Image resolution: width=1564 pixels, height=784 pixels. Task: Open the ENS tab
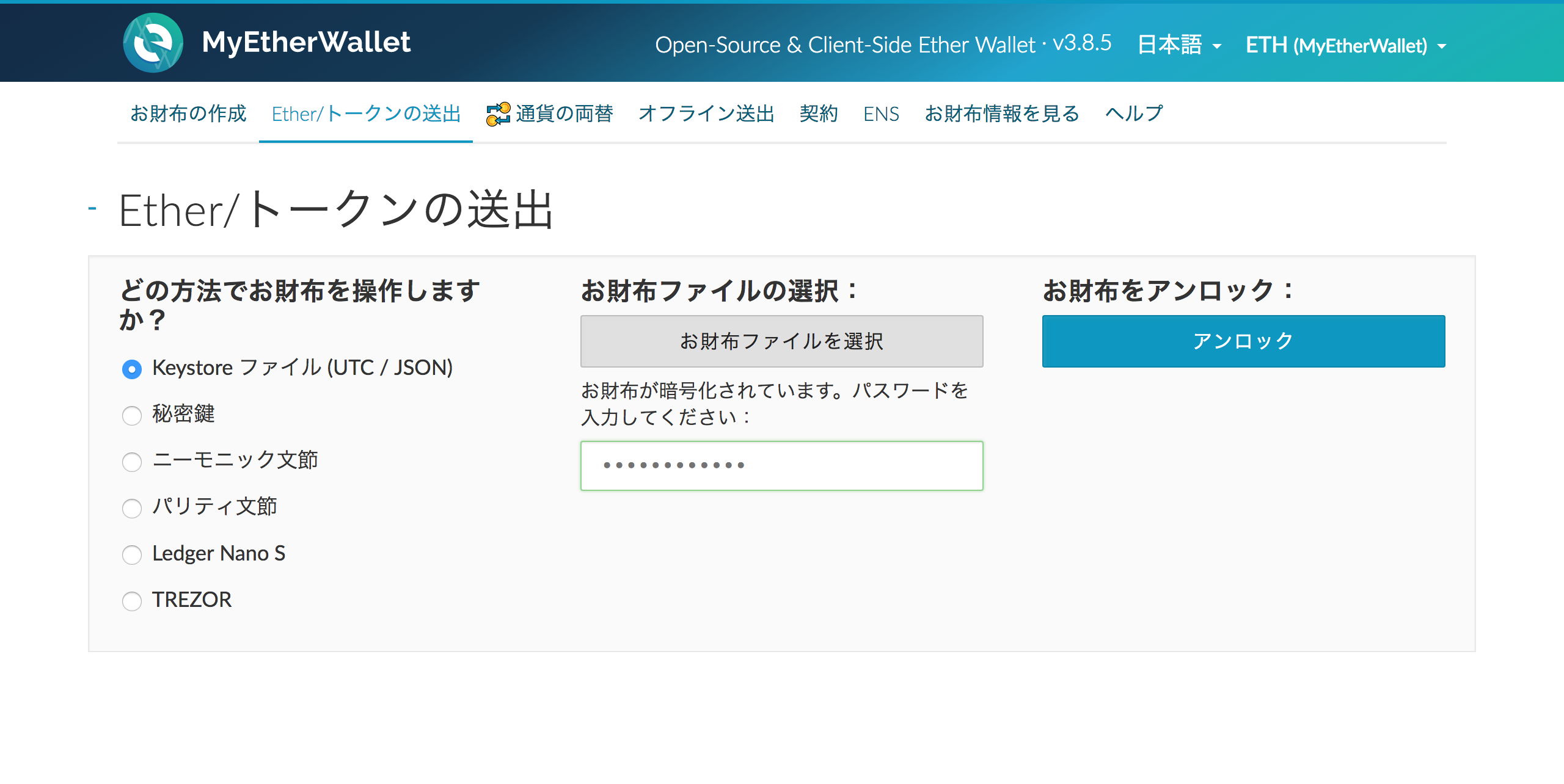881,114
